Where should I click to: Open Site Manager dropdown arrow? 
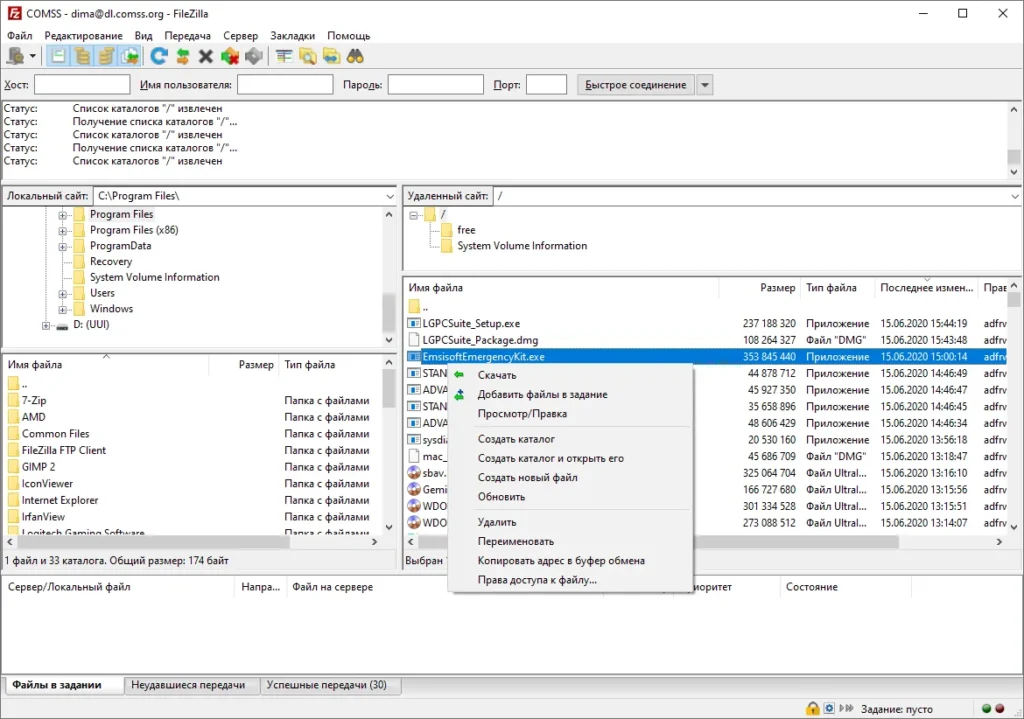tap(32, 57)
